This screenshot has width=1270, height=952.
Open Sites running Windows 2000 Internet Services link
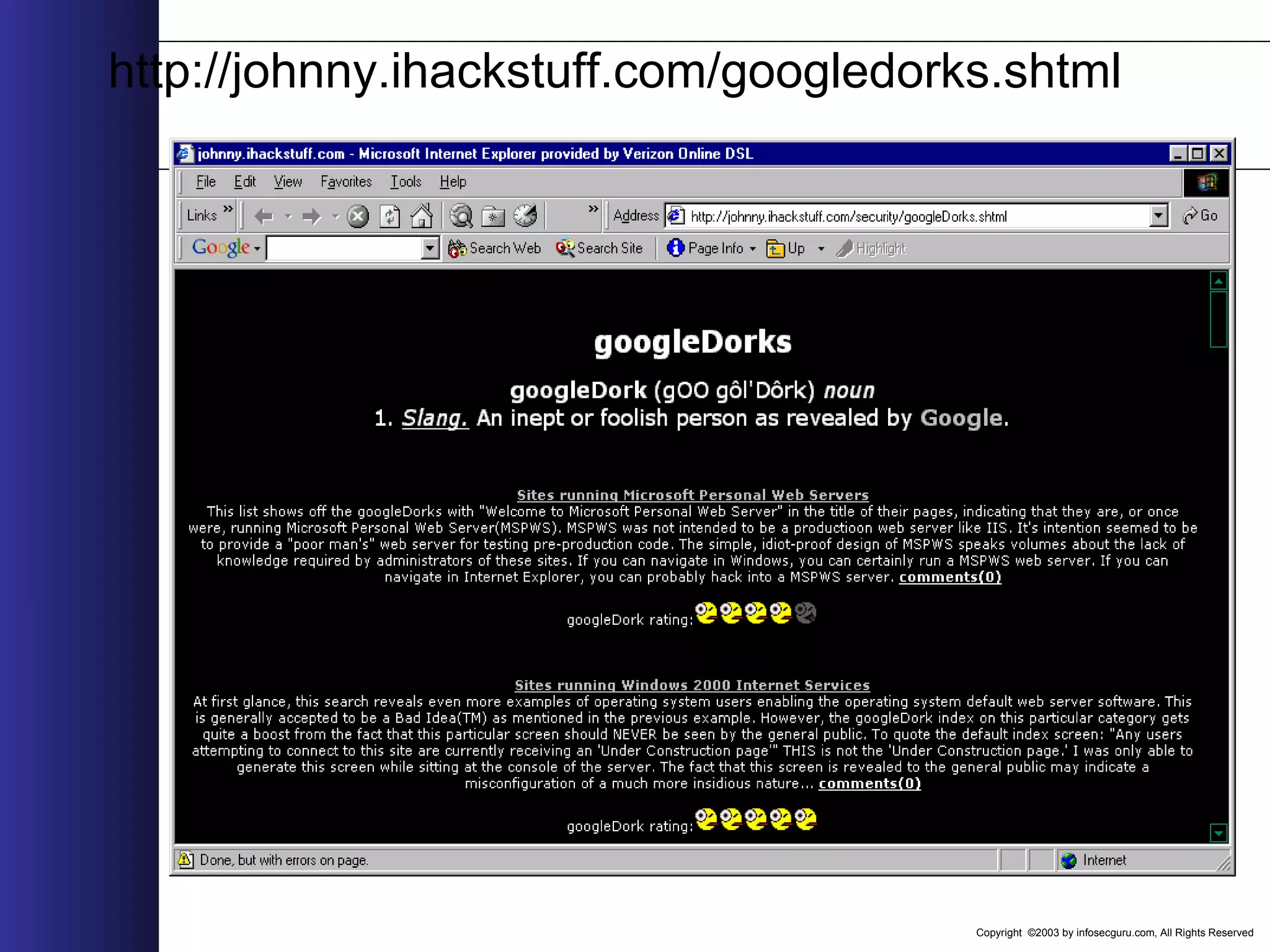692,685
